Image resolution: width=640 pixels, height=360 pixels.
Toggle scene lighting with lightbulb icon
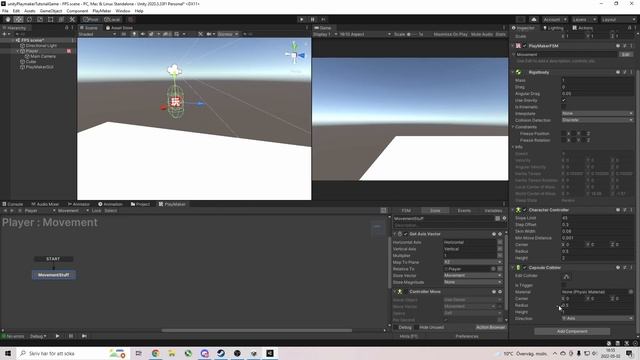pos(134,34)
